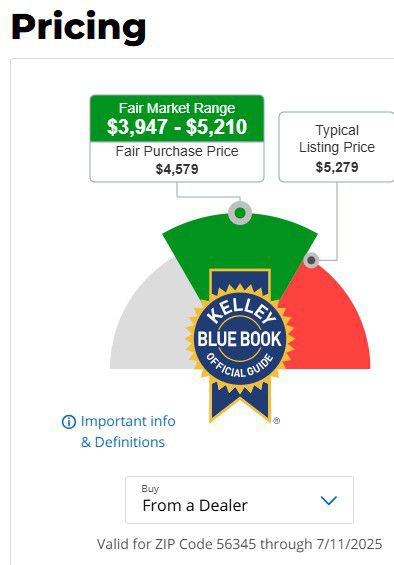Click the Typical Listing Price box

(x=337, y=147)
